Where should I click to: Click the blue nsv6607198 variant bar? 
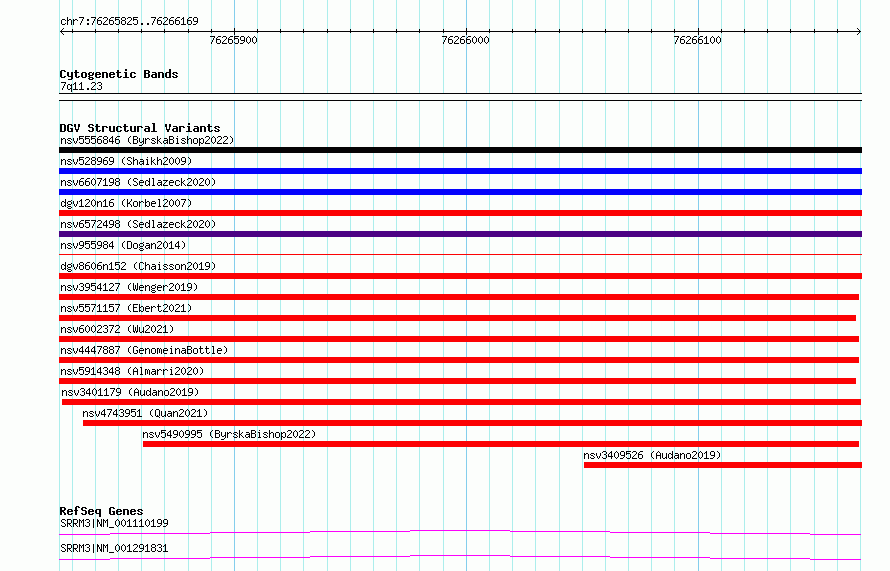(x=460, y=192)
